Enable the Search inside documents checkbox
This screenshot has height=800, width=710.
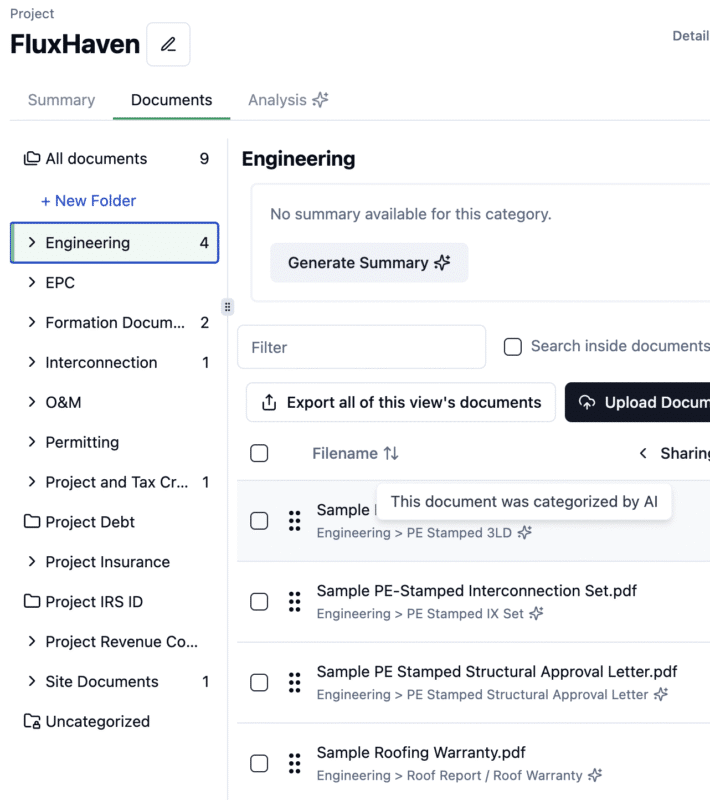point(513,347)
